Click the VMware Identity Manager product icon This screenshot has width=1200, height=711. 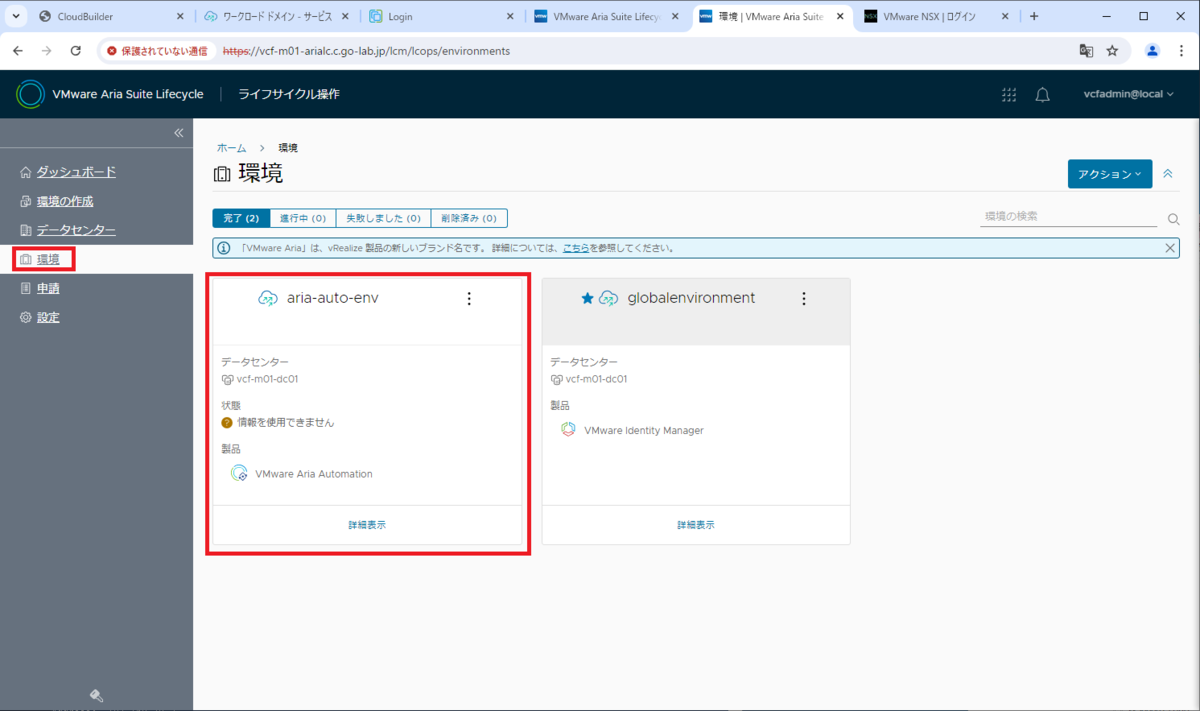pos(568,430)
